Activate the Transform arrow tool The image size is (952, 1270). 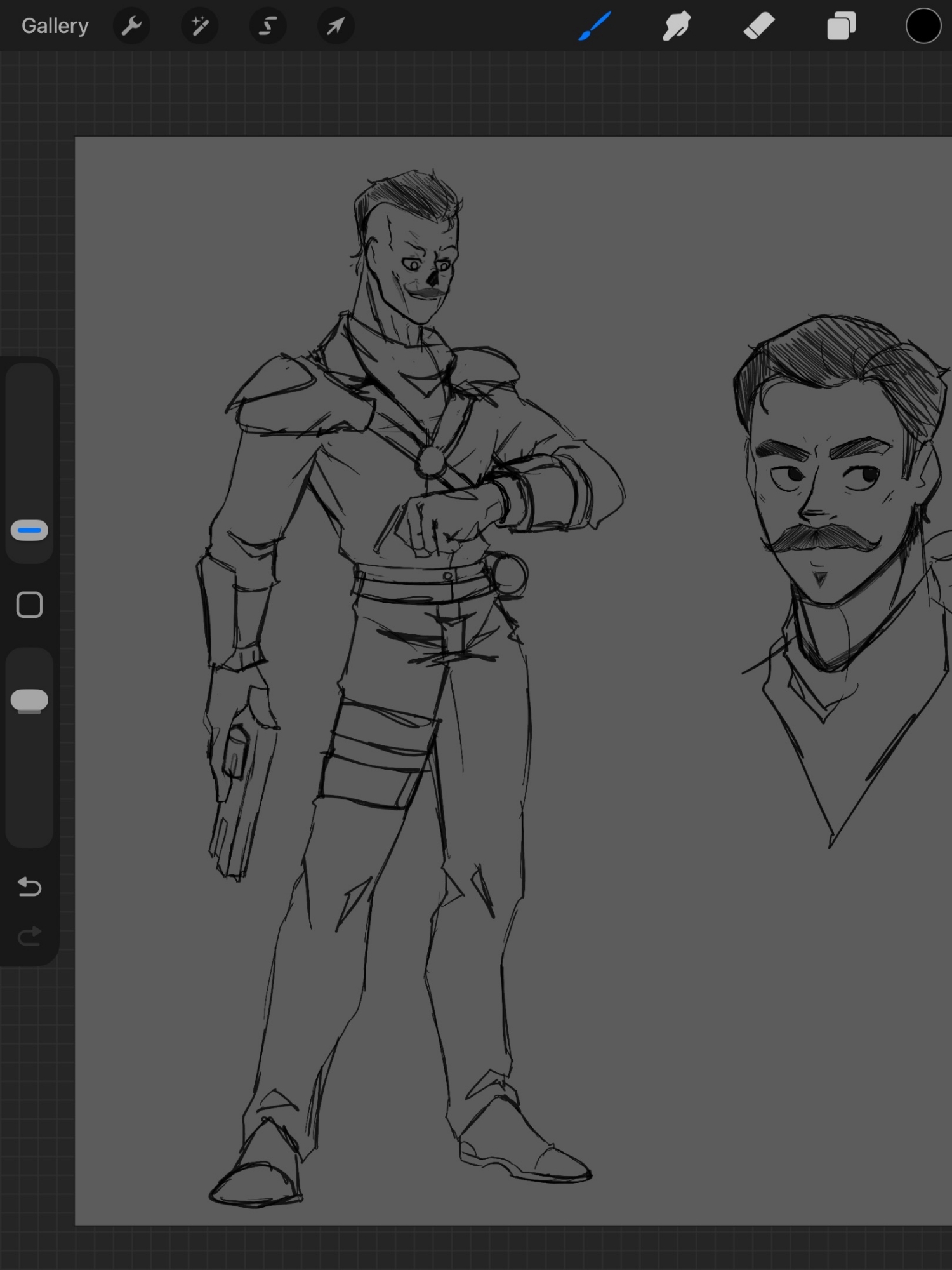tap(336, 26)
